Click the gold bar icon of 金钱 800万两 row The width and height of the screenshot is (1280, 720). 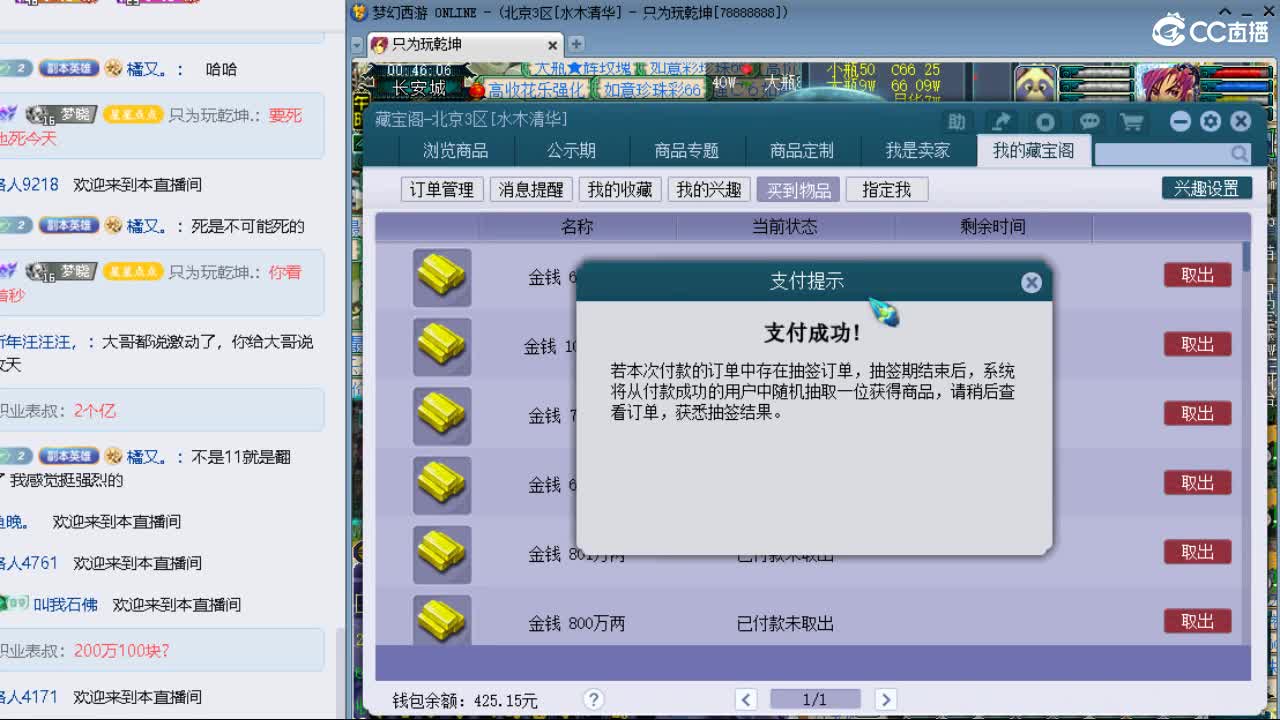pos(442,621)
